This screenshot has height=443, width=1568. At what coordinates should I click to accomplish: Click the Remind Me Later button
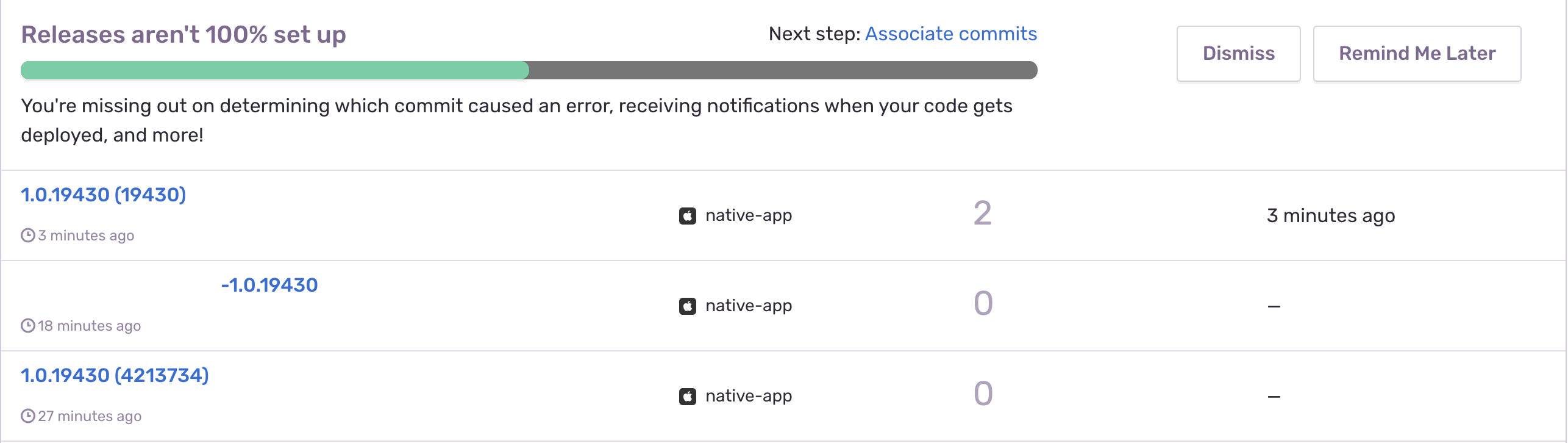(1416, 53)
